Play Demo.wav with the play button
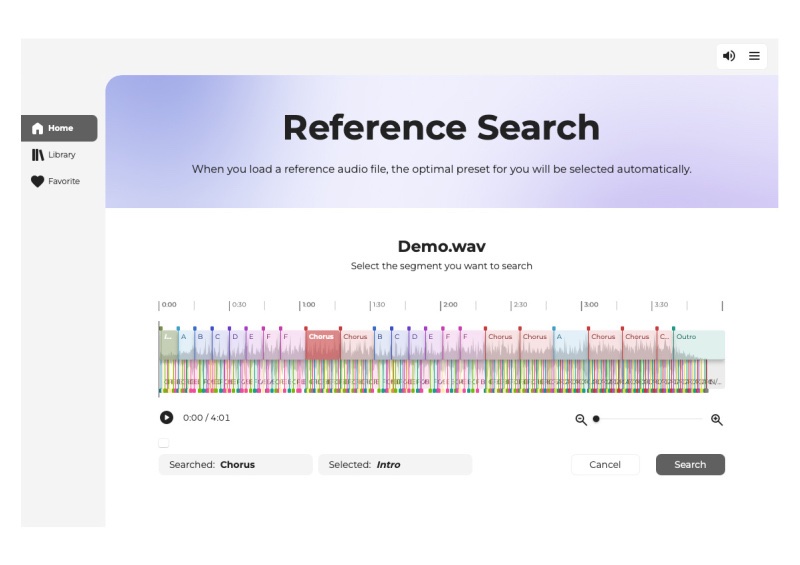Viewport: 800px width, 565px height. tap(166, 417)
